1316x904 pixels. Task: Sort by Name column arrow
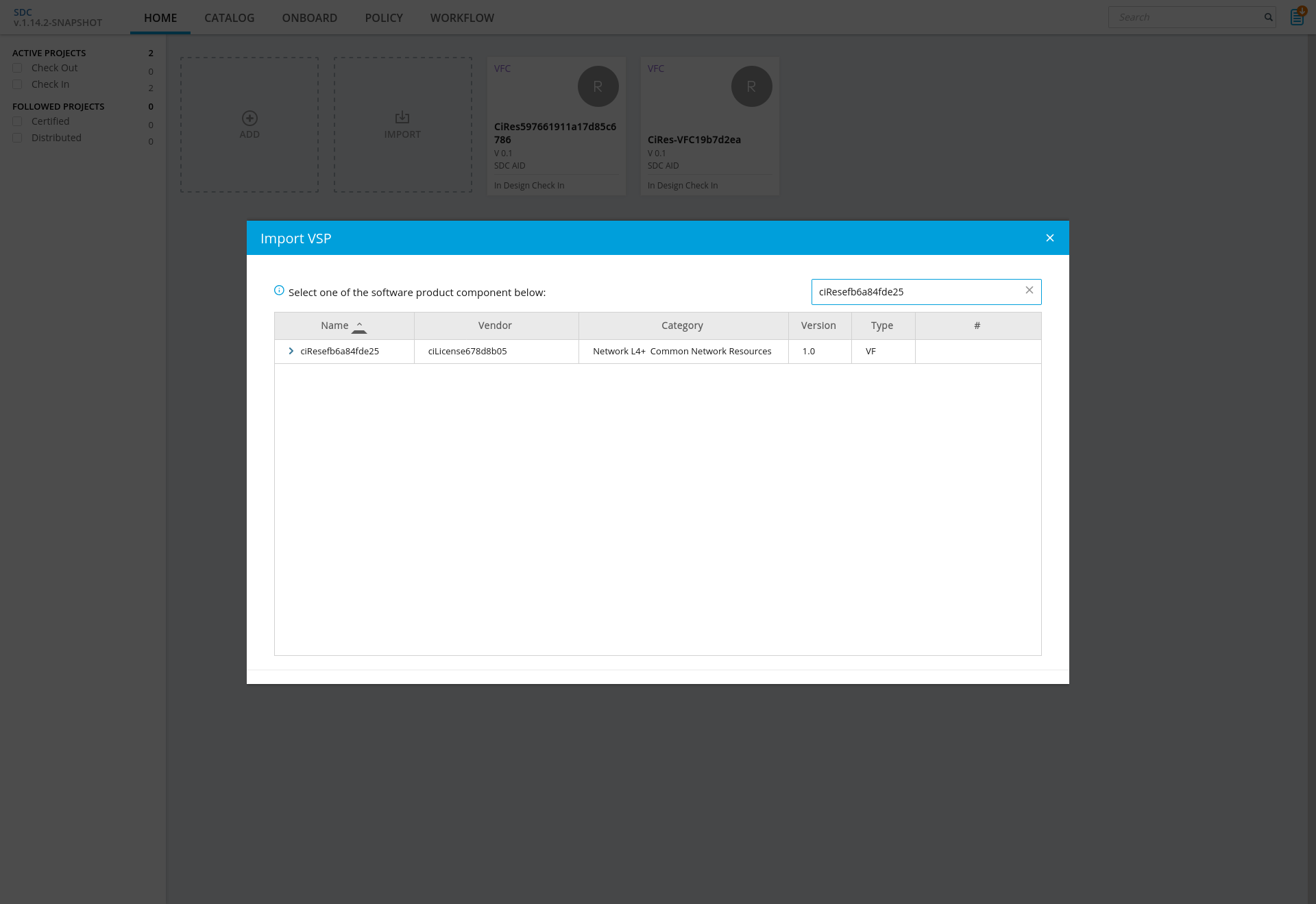pos(359,327)
